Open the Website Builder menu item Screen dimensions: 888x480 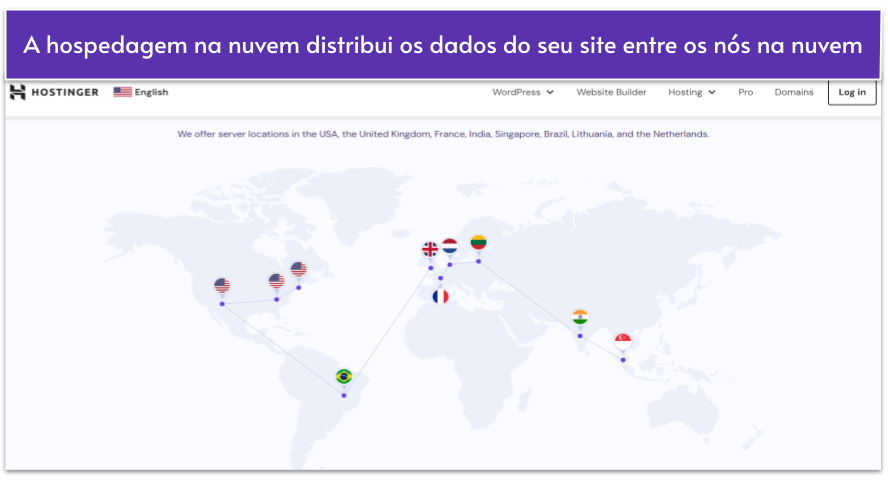click(x=611, y=92)
